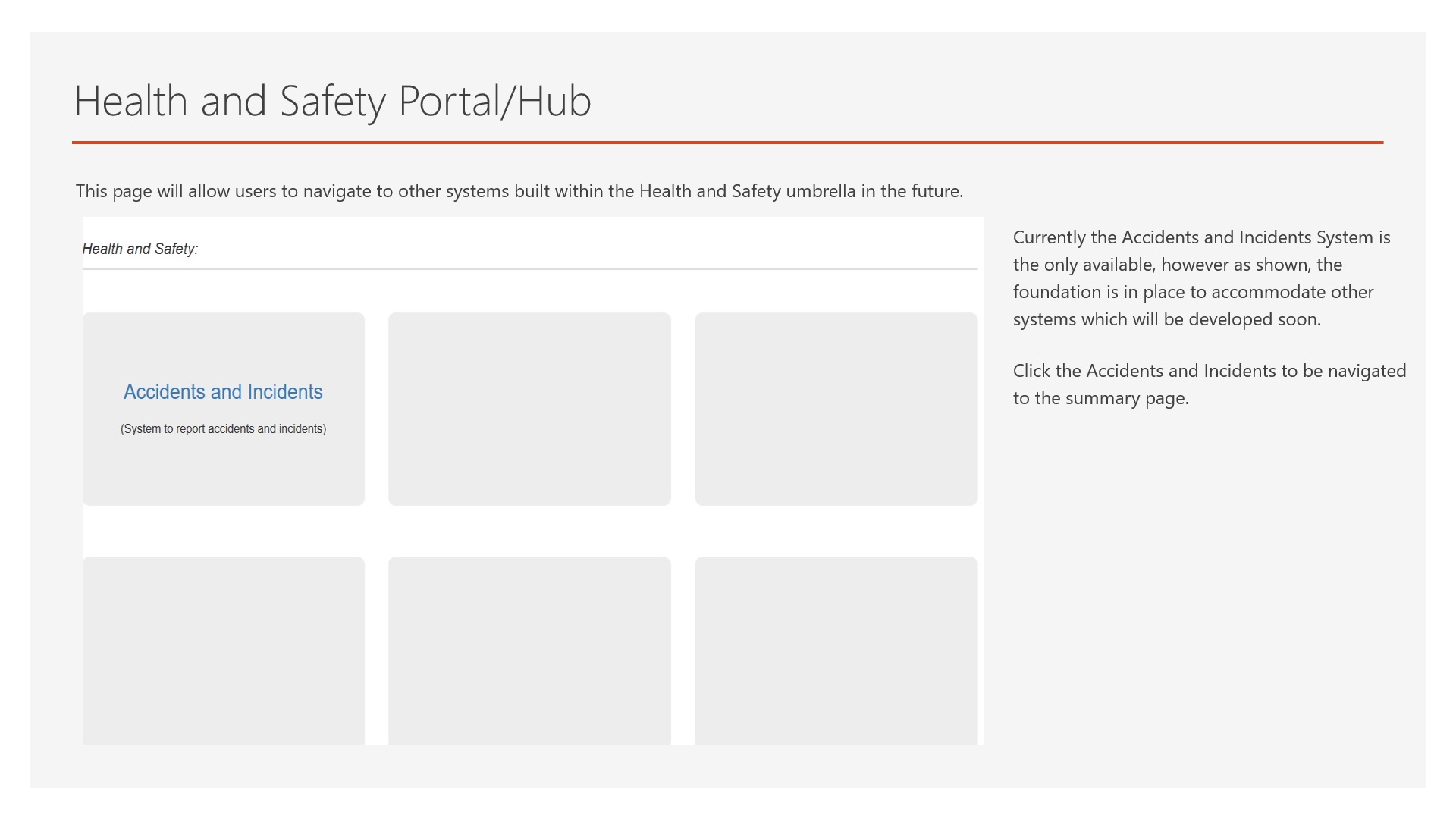The image size is (1456, 819).
Task: Click the word 'umbrella' in the intro sentence
Action: click(821, 191)
